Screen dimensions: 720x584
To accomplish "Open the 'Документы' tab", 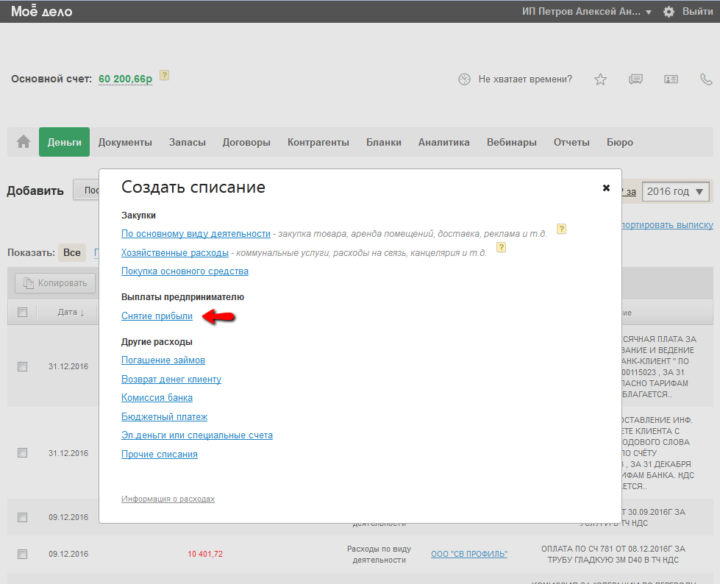I will pyautogui.click(x=125, y=142).
